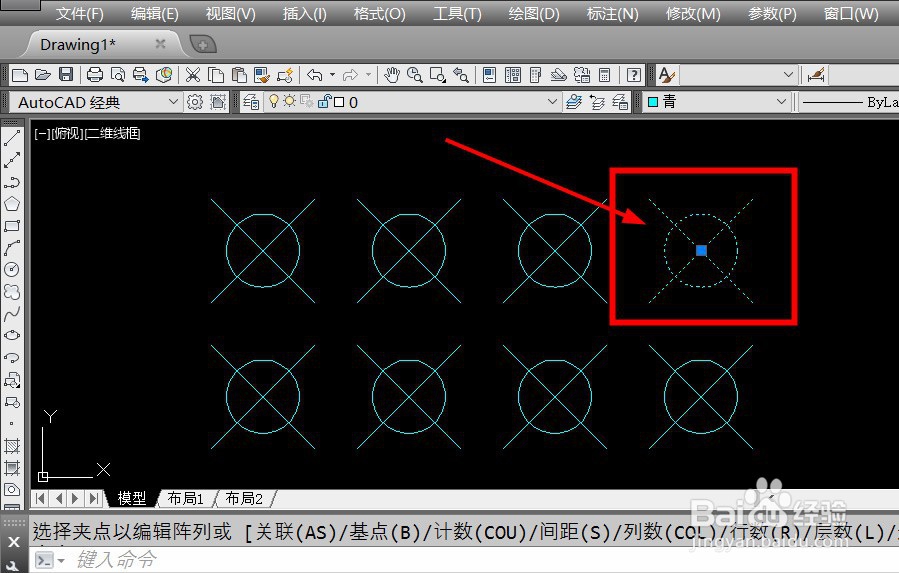Screen dimensions: 899x573
Task: Click Zoom Previous icon
Action: 461,75
